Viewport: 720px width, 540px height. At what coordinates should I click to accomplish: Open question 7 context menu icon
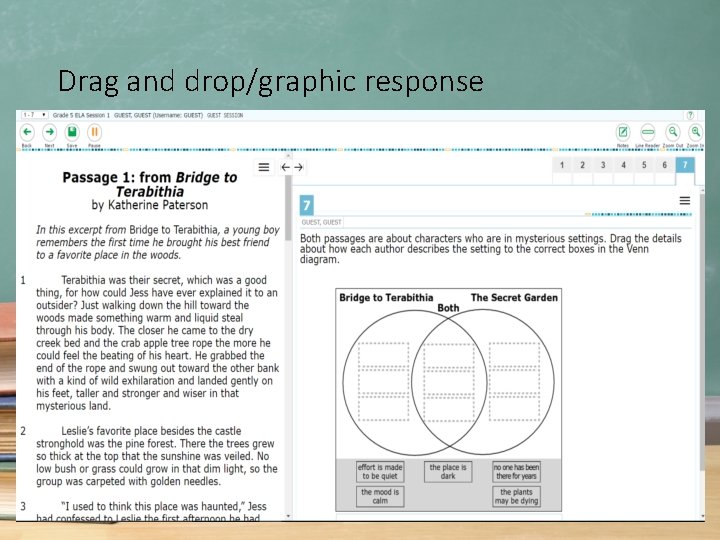685,201
